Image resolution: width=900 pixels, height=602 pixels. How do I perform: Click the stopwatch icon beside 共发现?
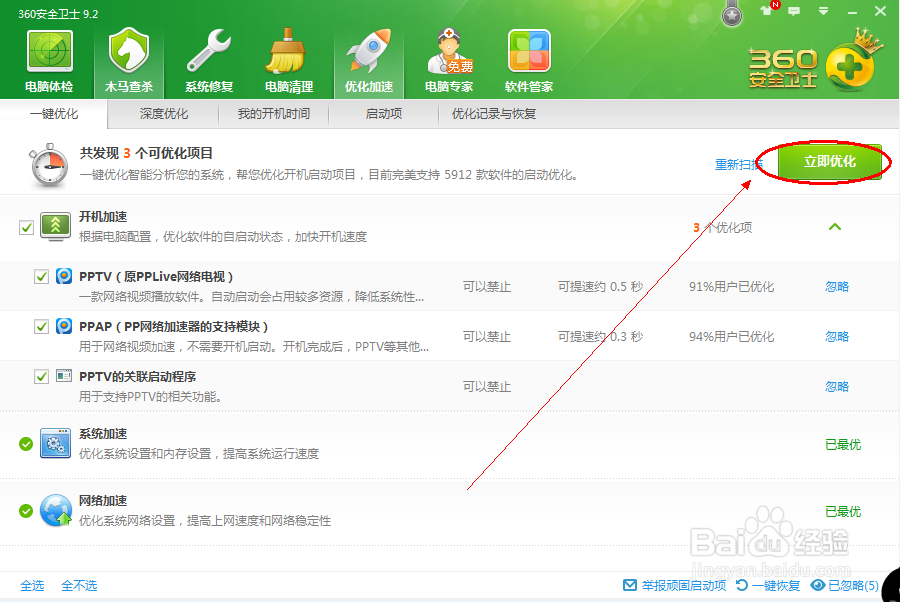49,165
